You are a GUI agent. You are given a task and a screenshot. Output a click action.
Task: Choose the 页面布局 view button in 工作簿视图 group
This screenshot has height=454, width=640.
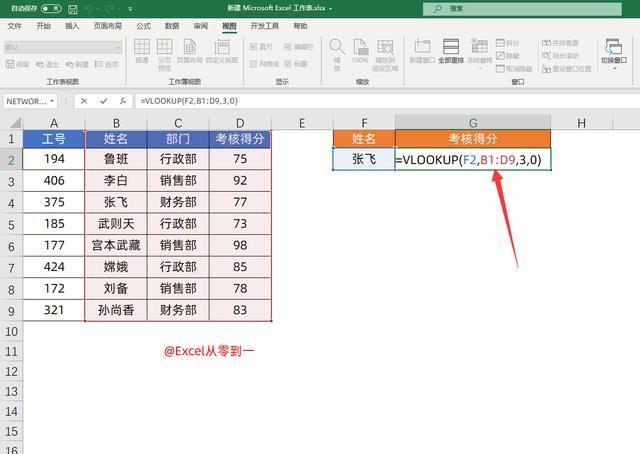point(189,51)
